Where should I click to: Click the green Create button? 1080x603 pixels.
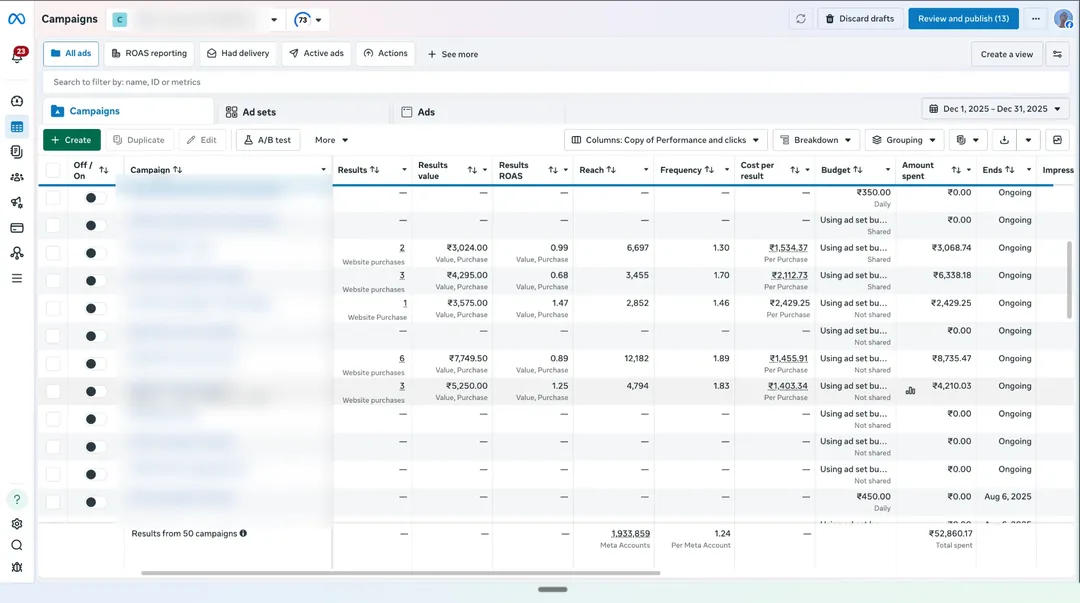[x=72, y=140]
